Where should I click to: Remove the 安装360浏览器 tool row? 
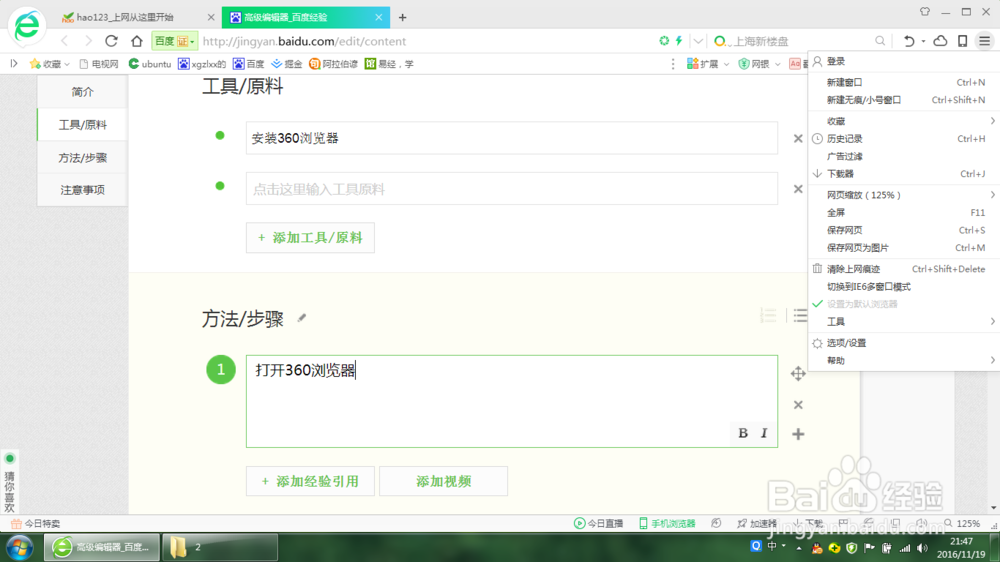tap(798, 138)
